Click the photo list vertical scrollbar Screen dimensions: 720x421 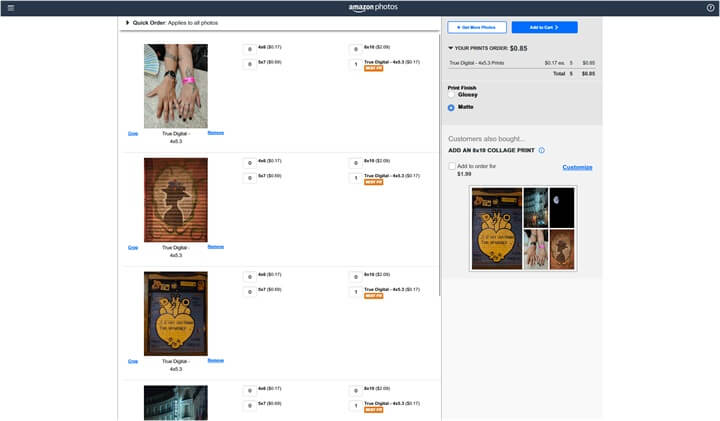[x=440, y=165]
